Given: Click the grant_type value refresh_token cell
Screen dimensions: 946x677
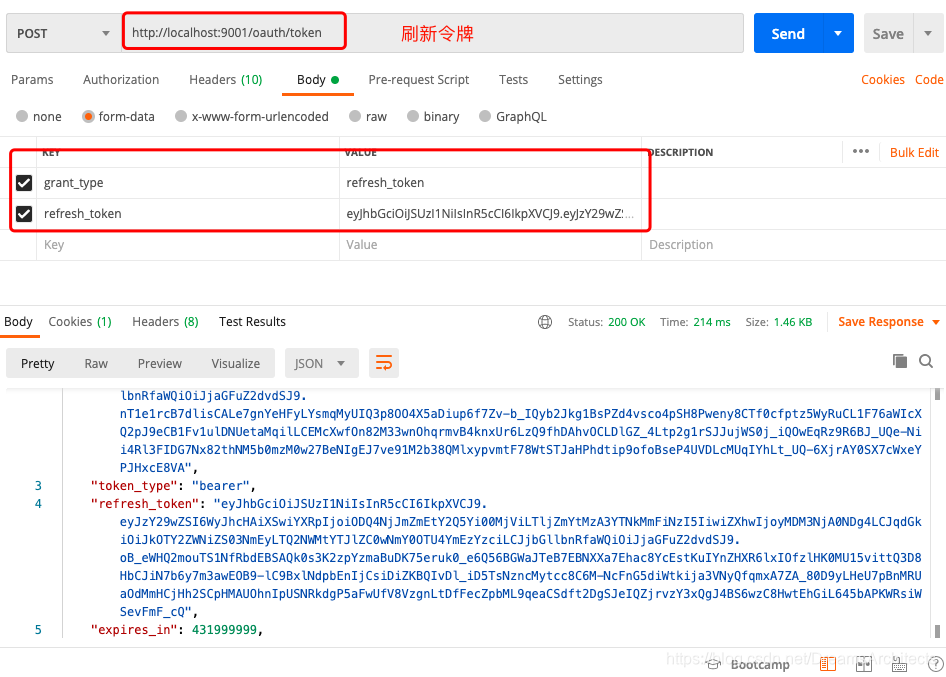Looking at the screenshot, I should pyautogui.click(x=490, y=182).
